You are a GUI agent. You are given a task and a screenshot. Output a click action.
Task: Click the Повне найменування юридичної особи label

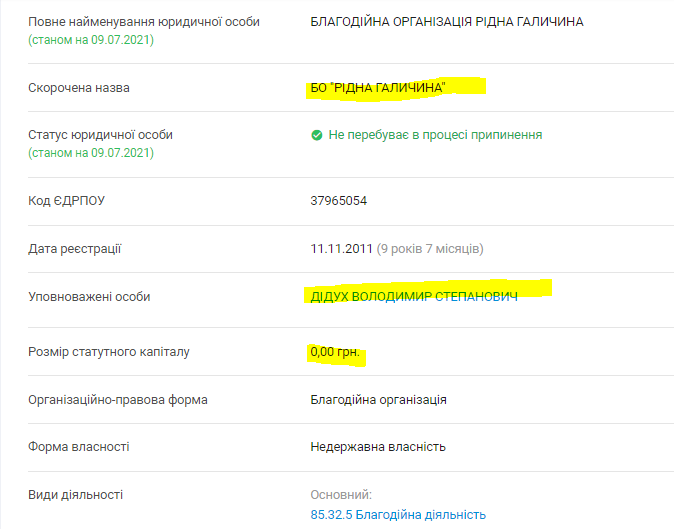pyautogui.click(x=144, y=21)
